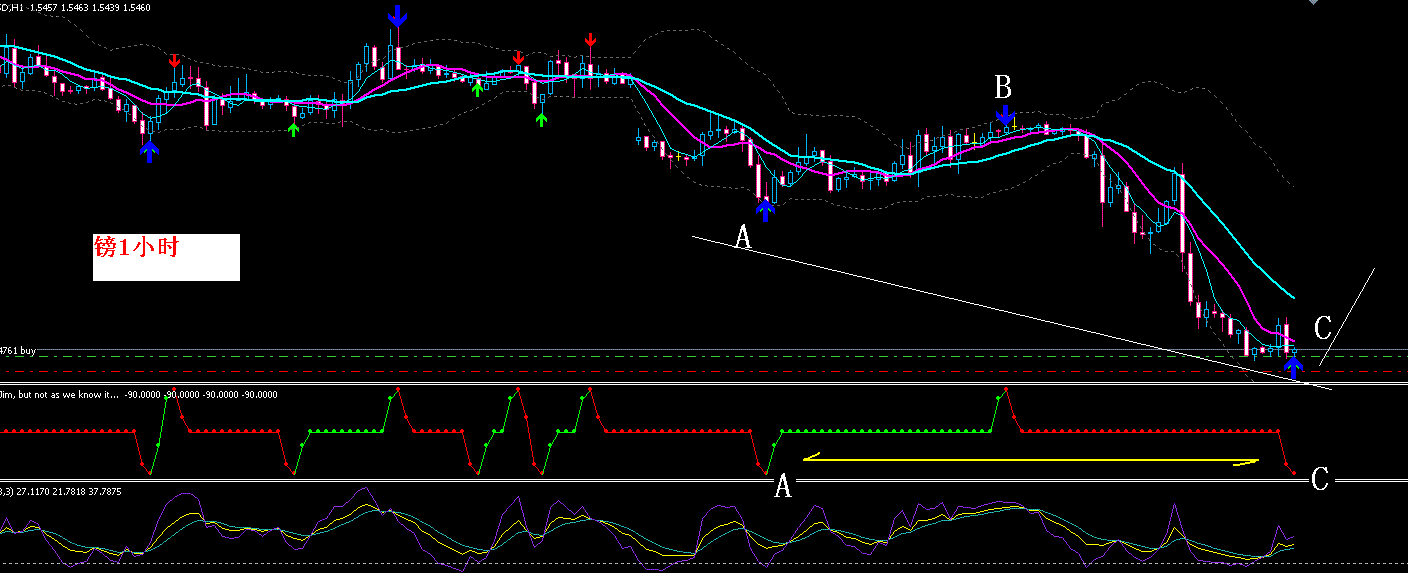Select the text label B on the chart
The width and height of the screenshot is (1408, 573).
click(1004, 88)
